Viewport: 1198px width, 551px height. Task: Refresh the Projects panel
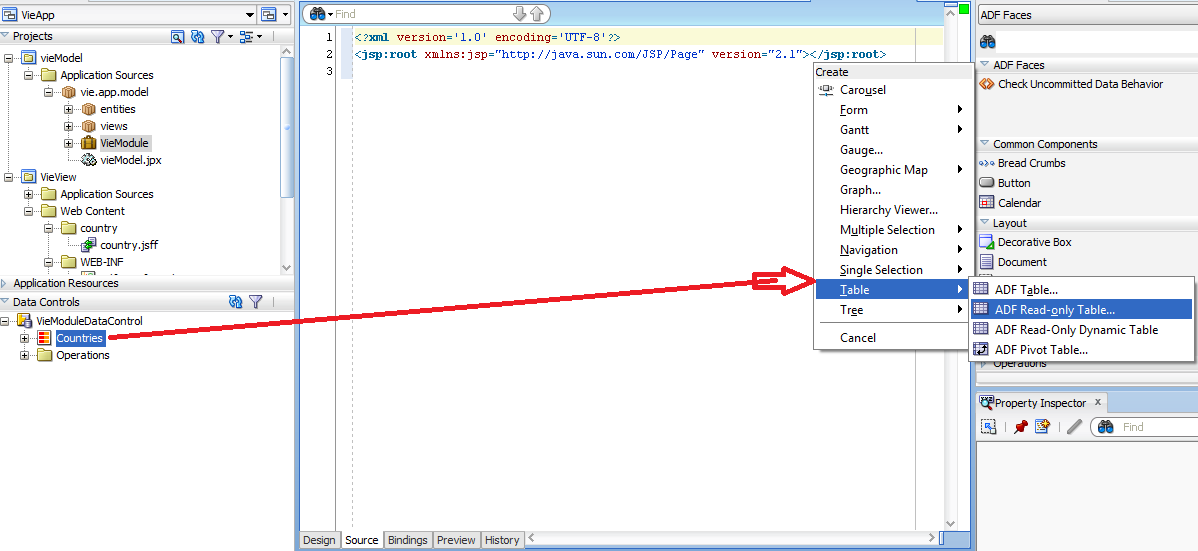198,36
